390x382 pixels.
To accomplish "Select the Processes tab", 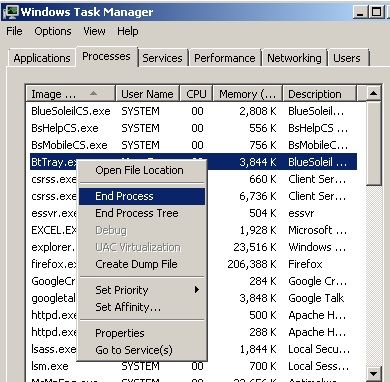I will (x=106, y=56).
